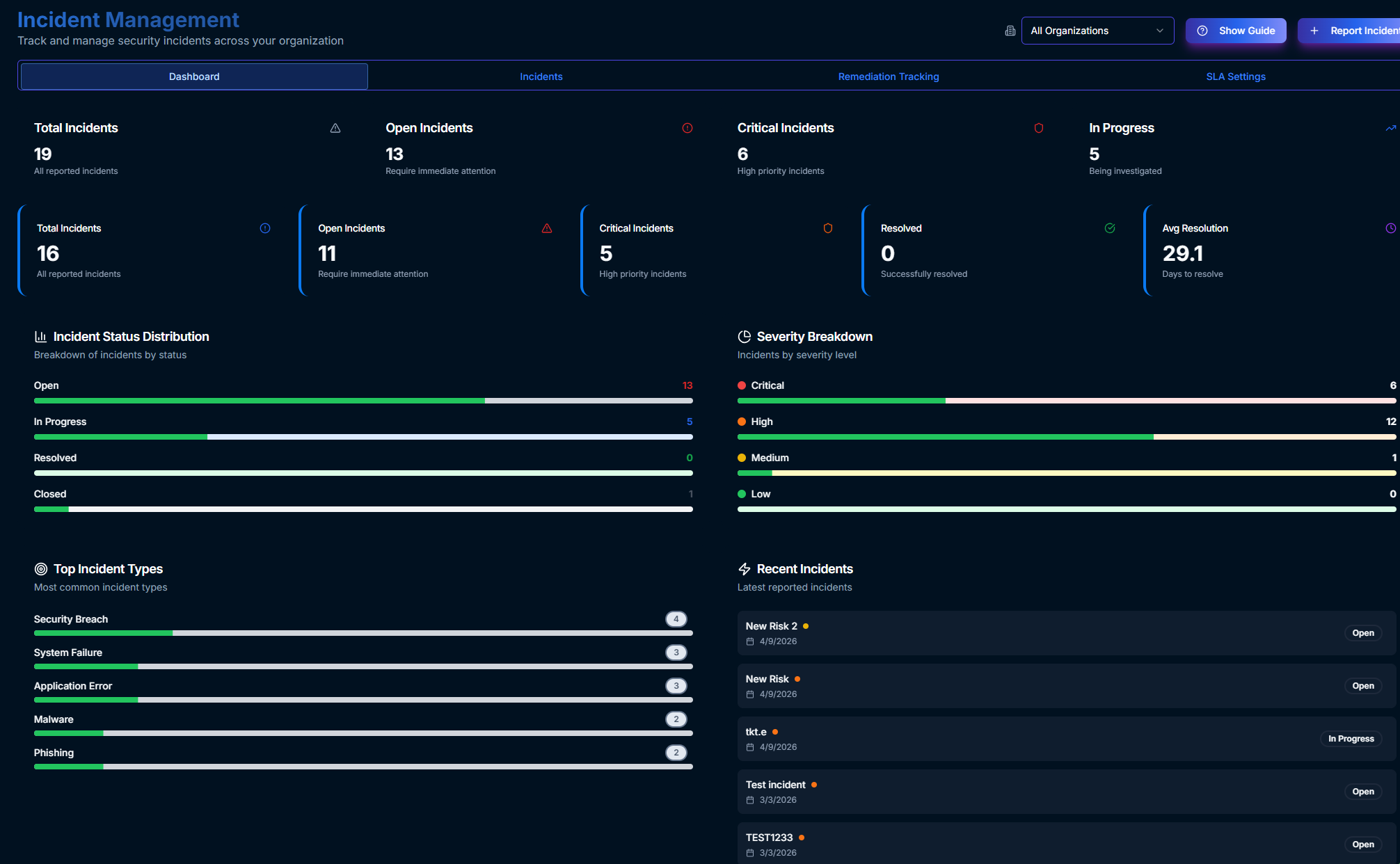Viewport: 1400px width, 864px height.
Task: Click the orange High severity dot
Action: (x=742, y=422)
